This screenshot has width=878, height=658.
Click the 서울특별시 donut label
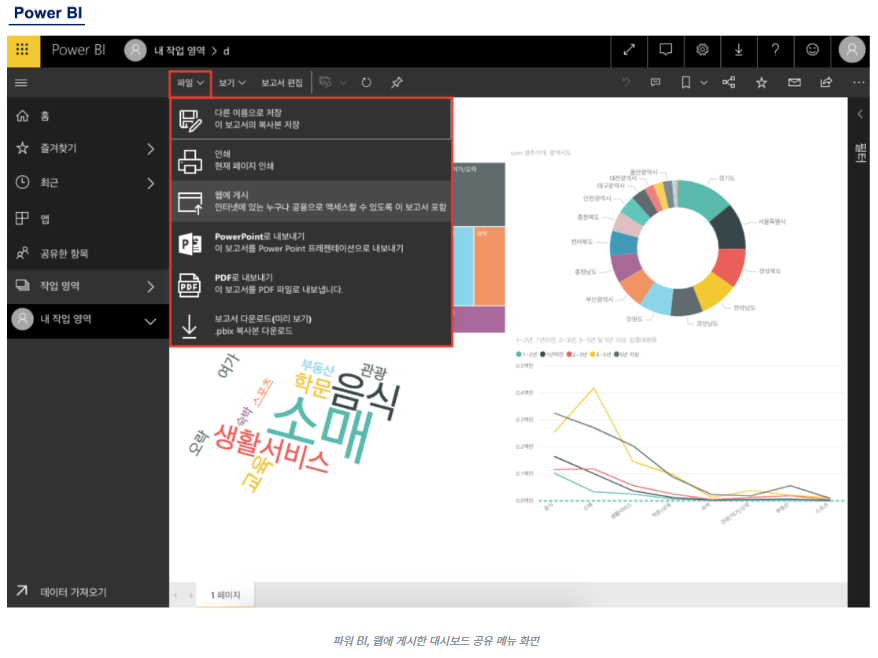point(772,222)
